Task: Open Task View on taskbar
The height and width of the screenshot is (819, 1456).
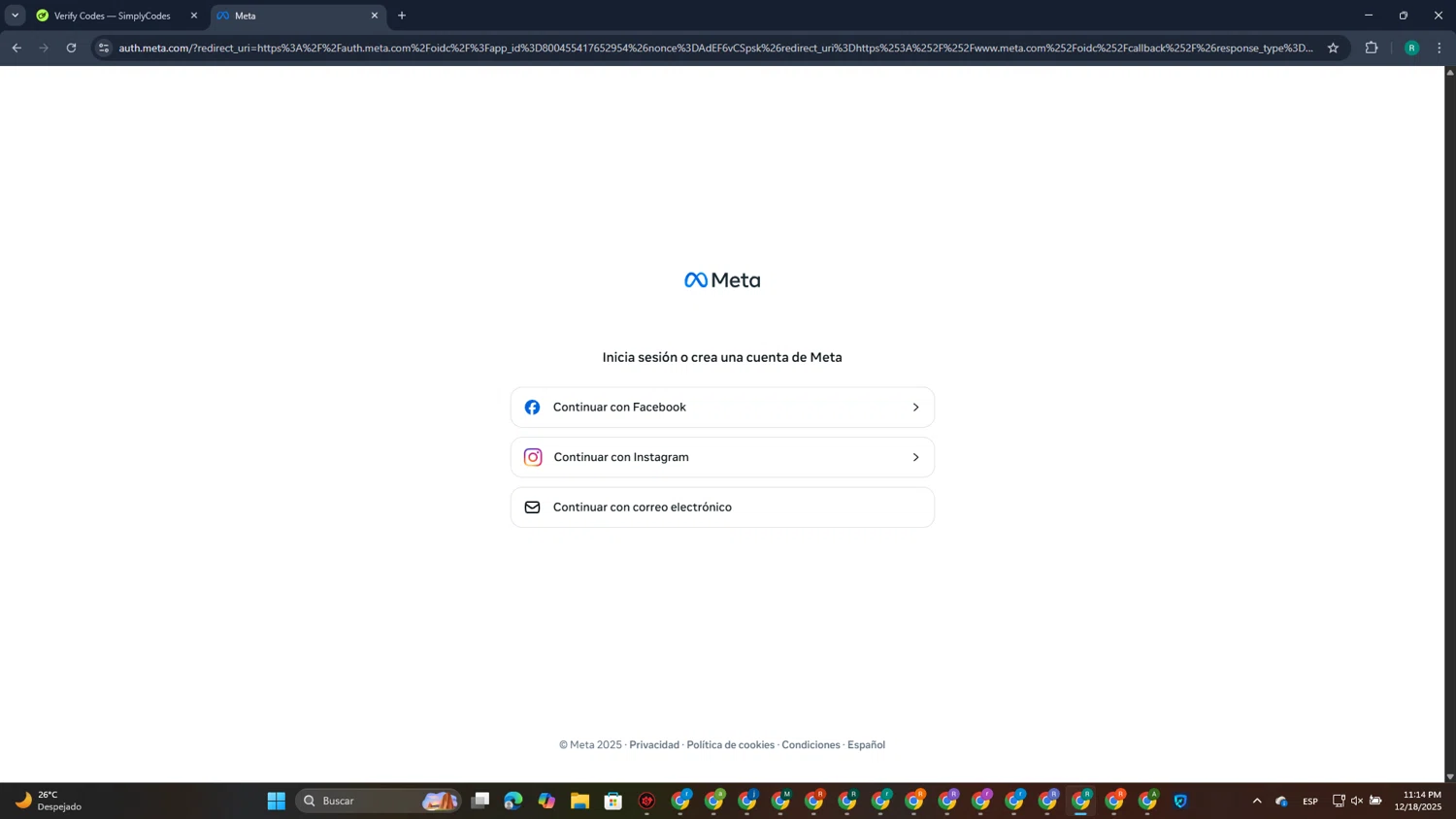Action: tap(480, 801)
